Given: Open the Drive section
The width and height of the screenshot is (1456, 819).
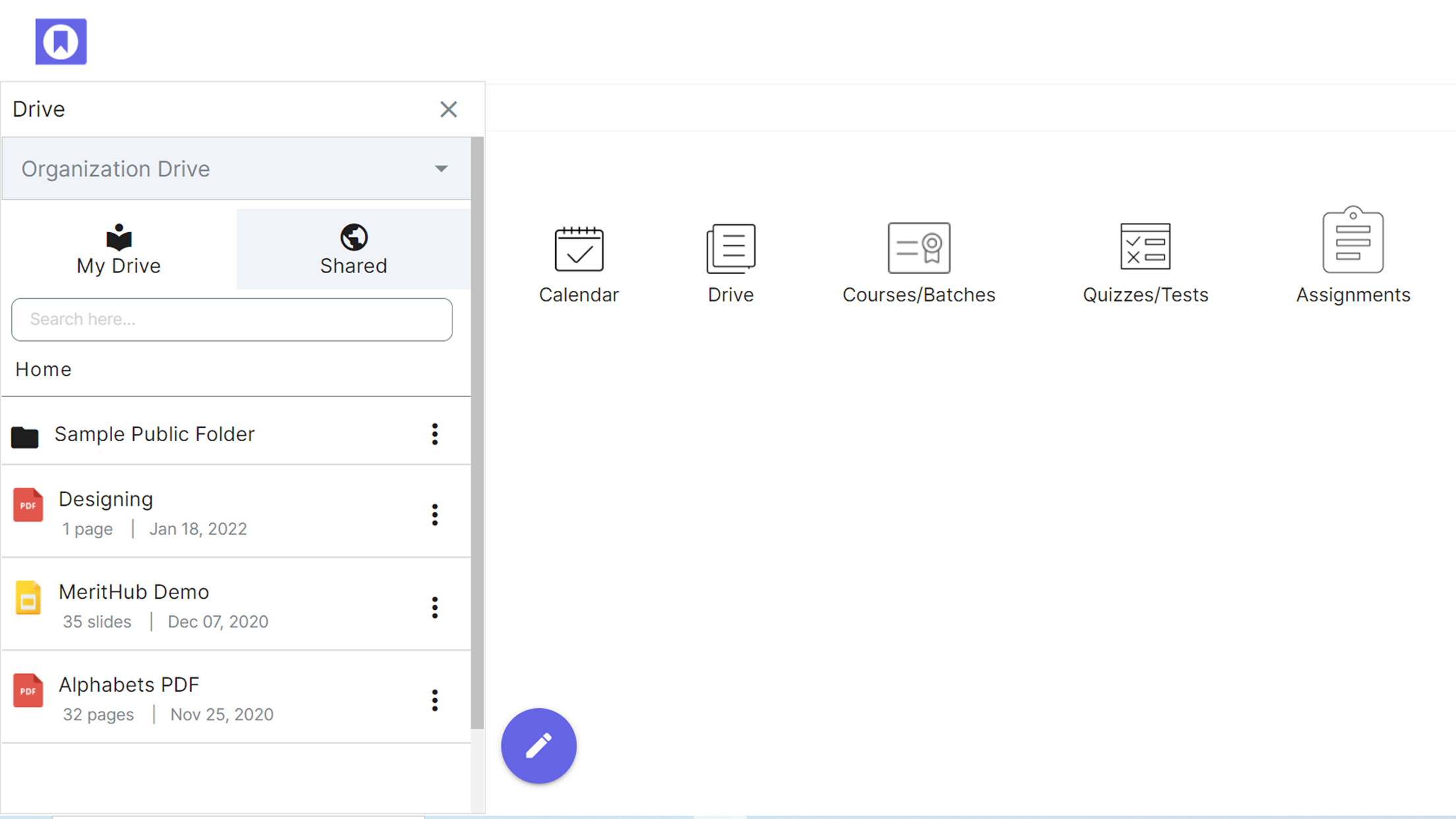Looking at the screenshot, I should (x=730, y=260).
